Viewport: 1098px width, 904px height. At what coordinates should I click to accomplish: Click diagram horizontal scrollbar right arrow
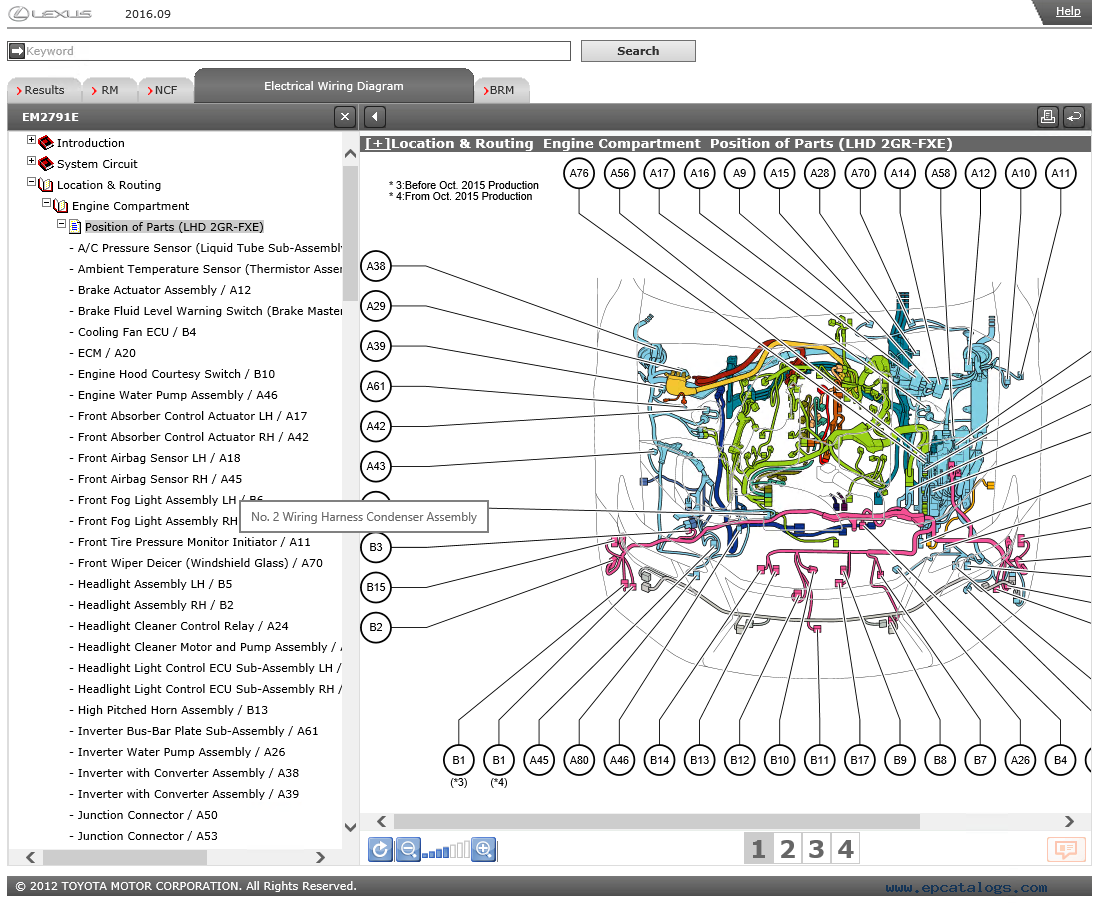pyautogui.click(x=1069, y=821)
